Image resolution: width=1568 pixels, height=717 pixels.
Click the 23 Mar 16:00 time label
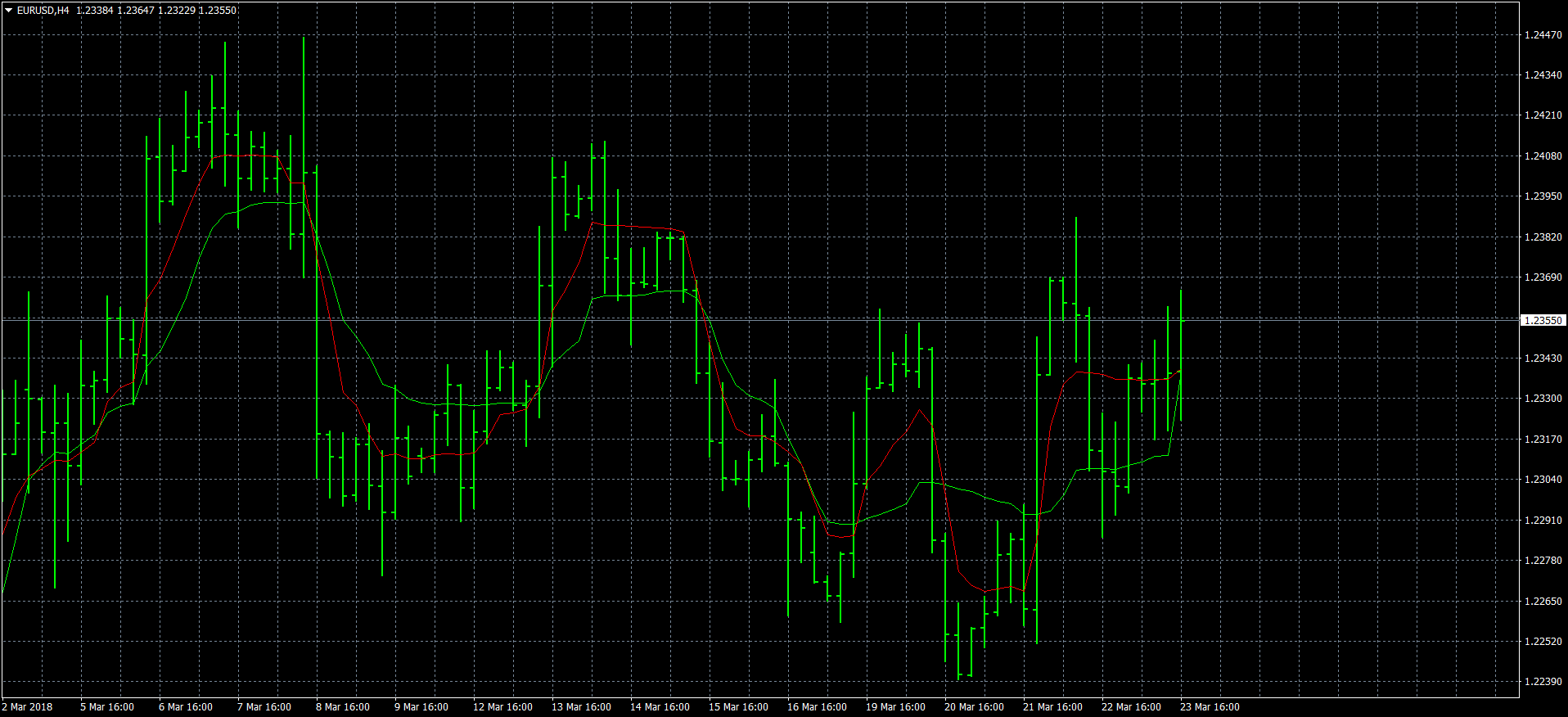tap(1210, 707)
